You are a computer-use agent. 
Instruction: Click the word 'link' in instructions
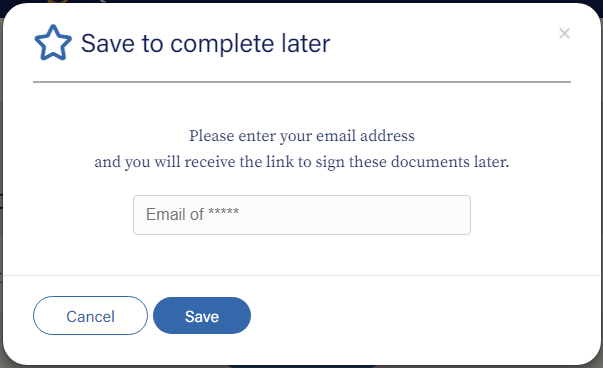pos(280,162)
